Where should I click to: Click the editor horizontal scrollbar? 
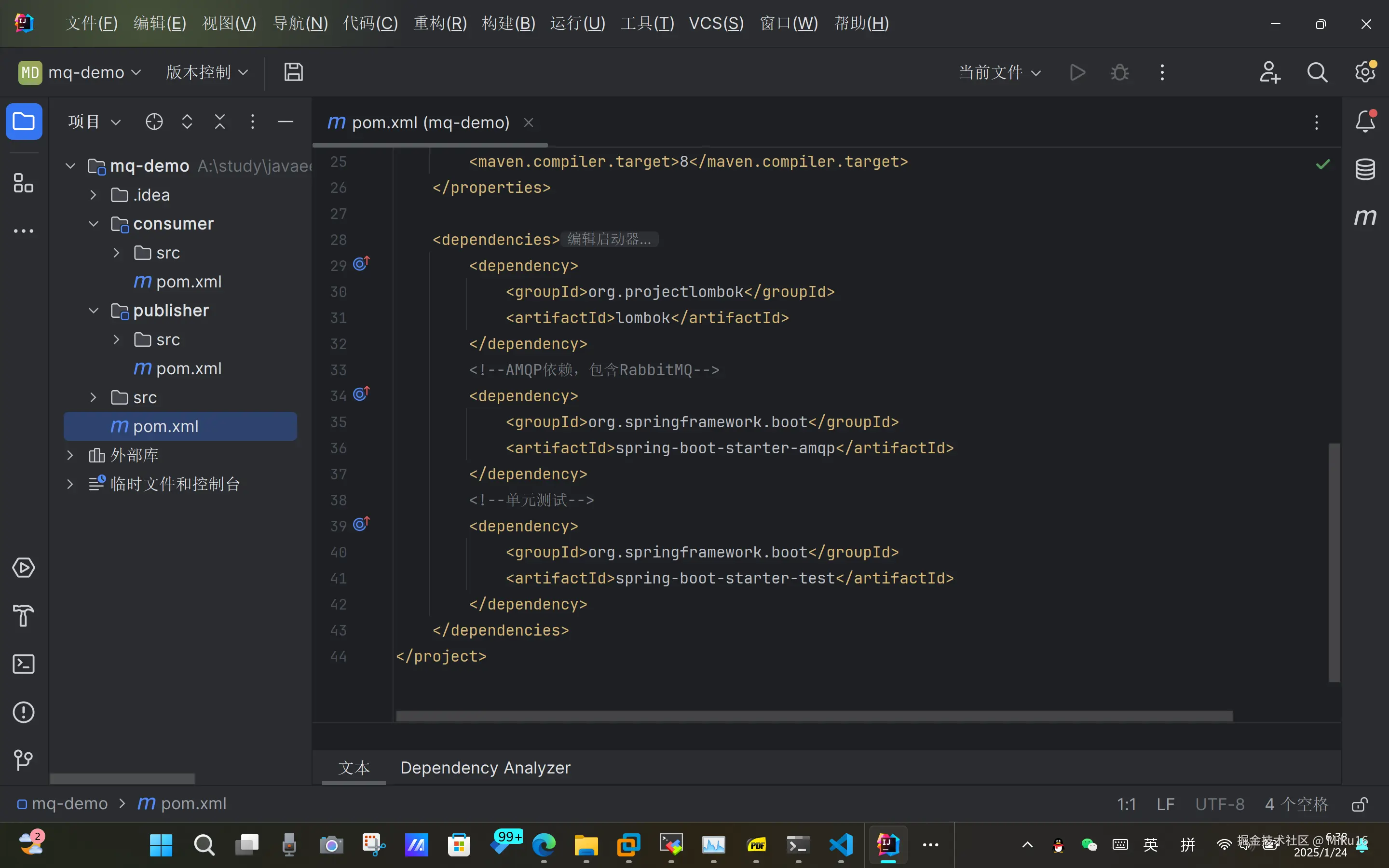click(x=814, y=716)
